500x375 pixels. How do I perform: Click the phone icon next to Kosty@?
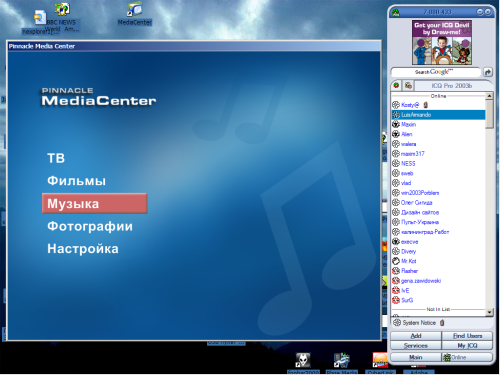426,105
